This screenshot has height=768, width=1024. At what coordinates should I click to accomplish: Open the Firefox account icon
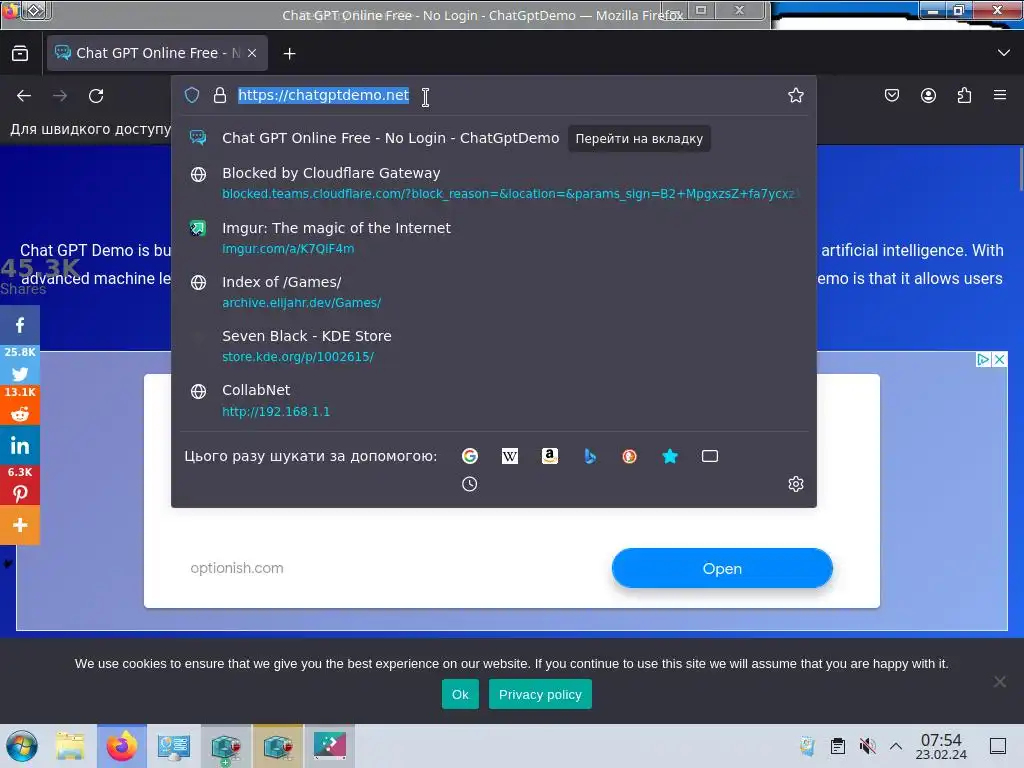click(x=928, y=95)
